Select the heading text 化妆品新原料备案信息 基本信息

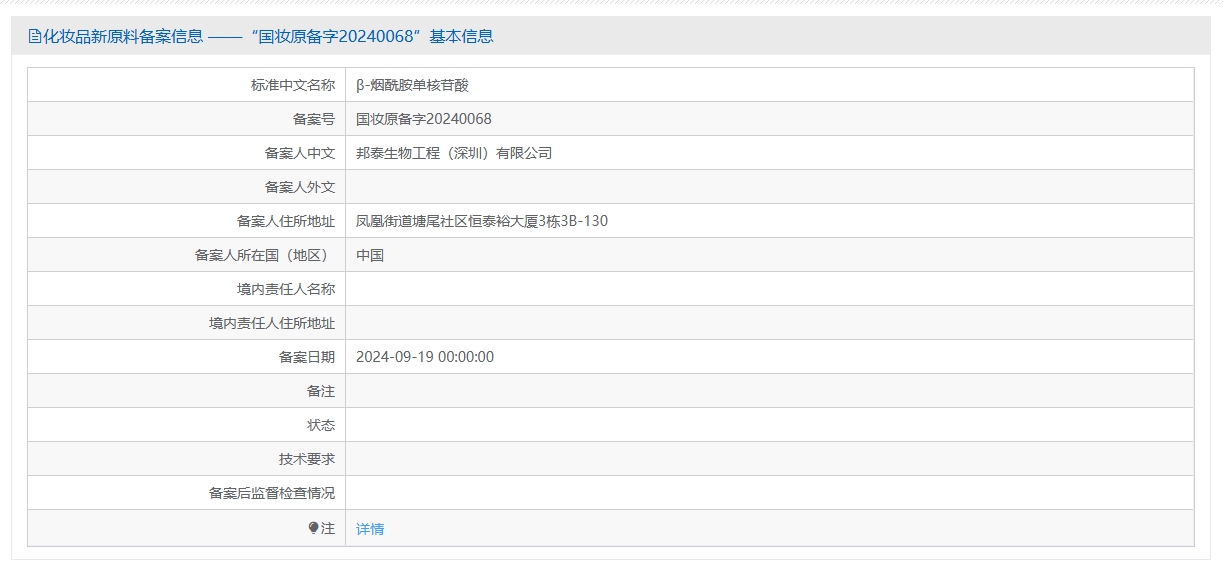point(267,37)
